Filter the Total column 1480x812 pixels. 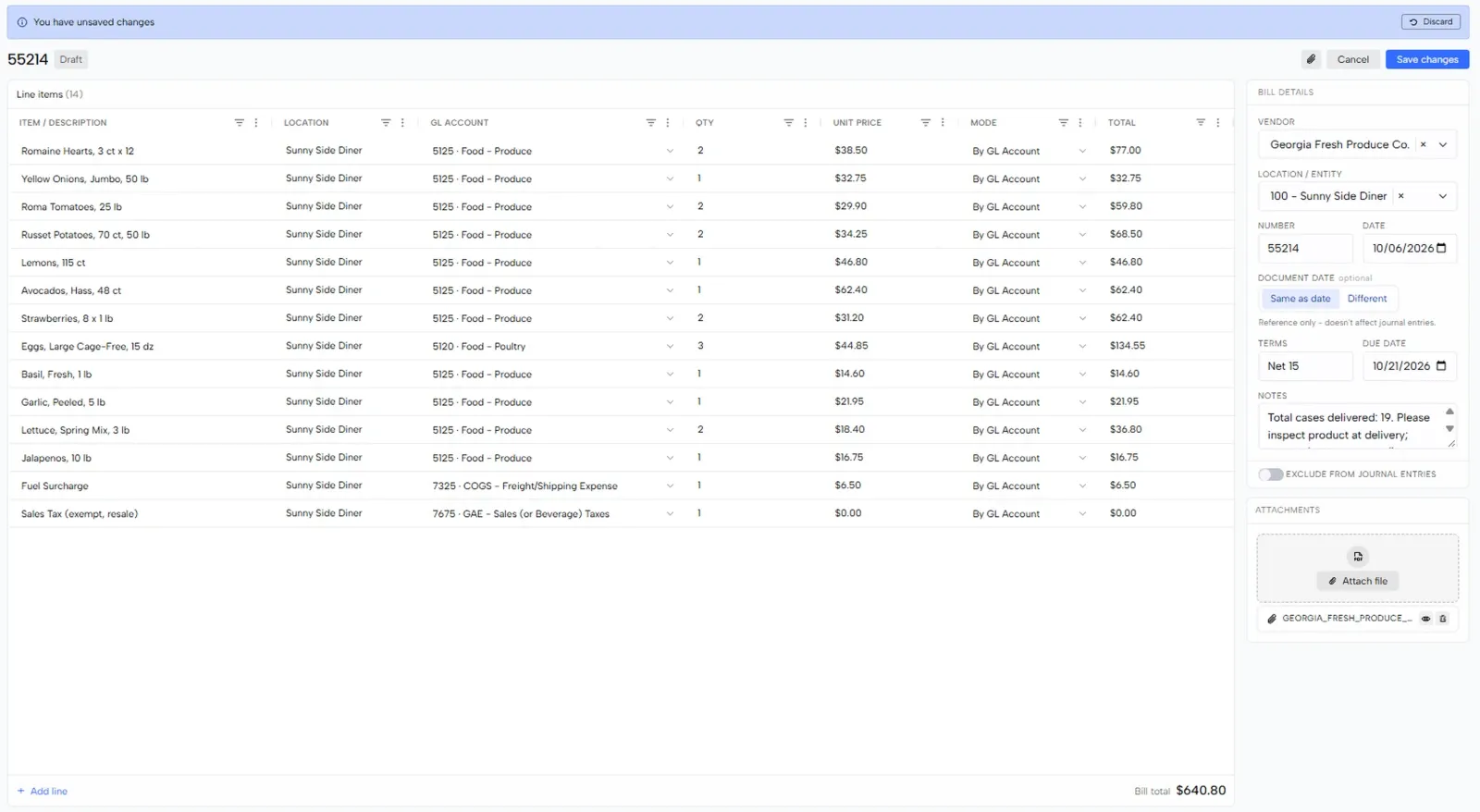1201,122
